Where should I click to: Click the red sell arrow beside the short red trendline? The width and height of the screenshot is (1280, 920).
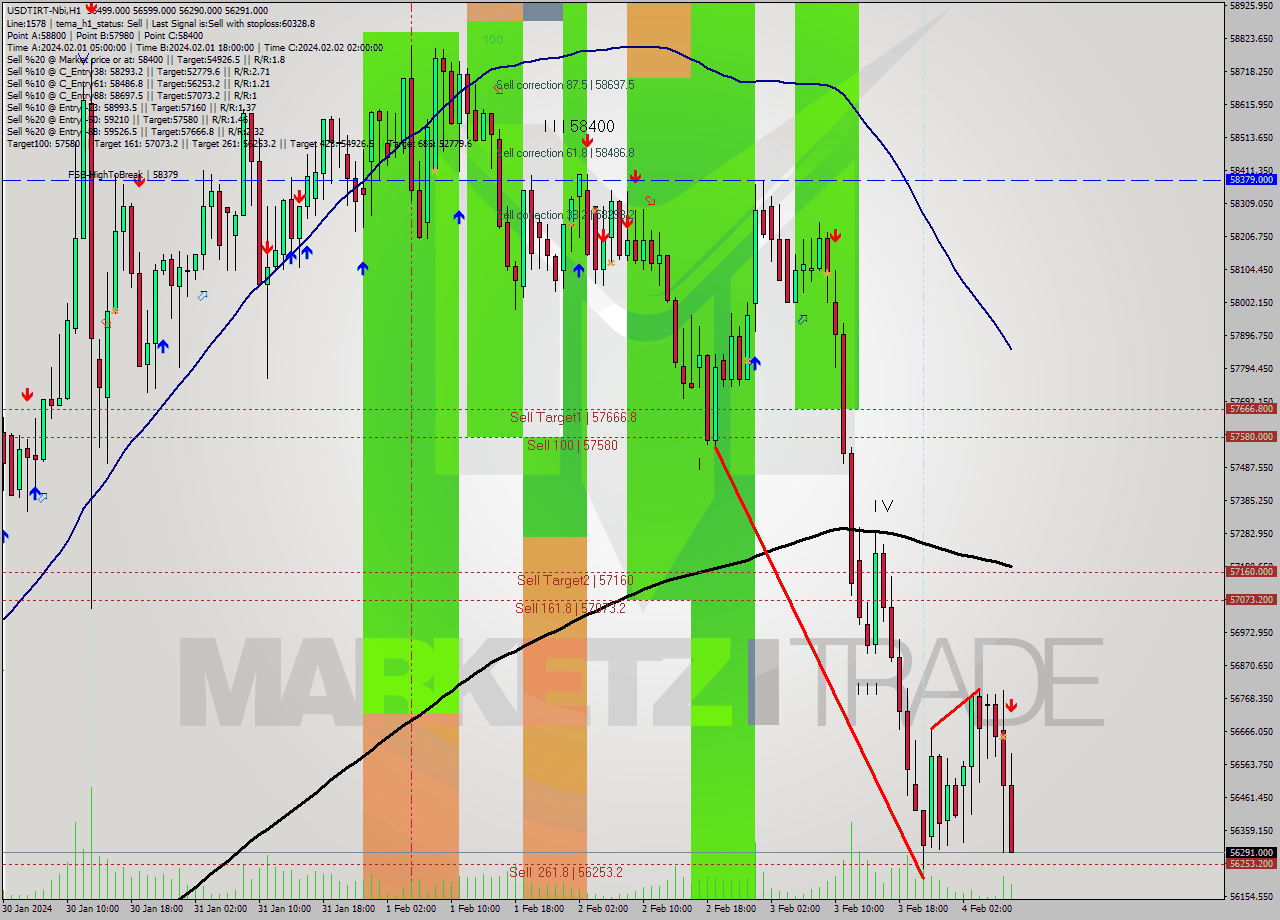point(1011,706)
